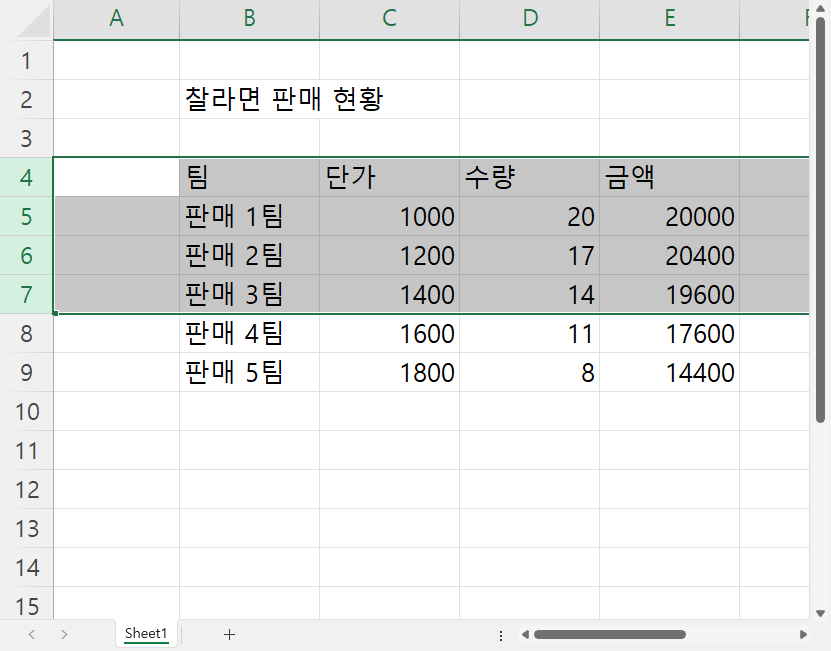Select row 2 header
Image resolution: width=831 pixels, height=651 pixels.
click(x=26, y=99)
